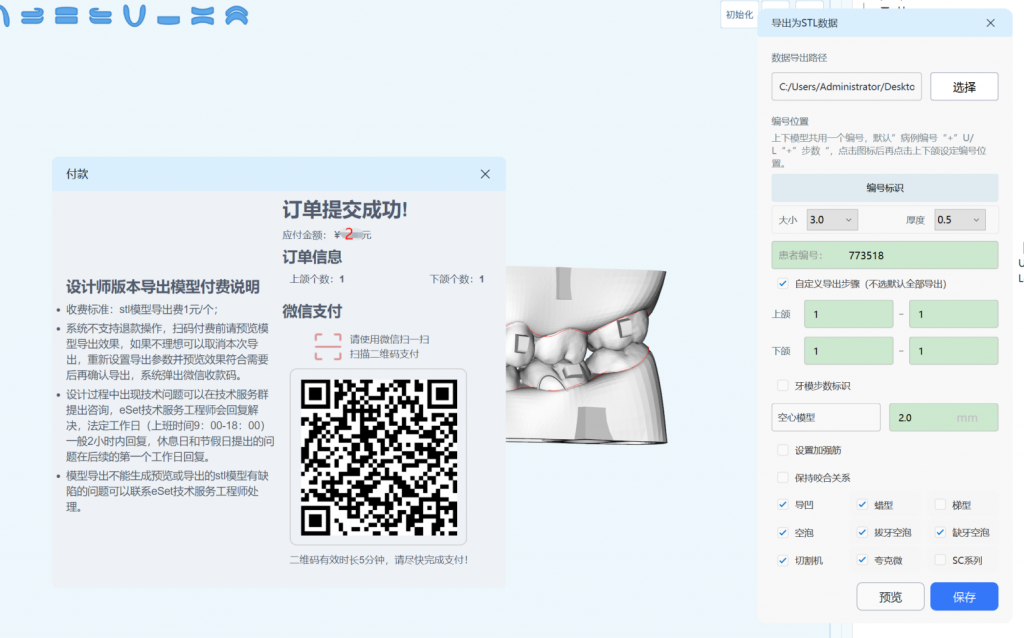Click the WeChat payment QR code
The width and height of the screenshot is (1024, 638).
(378, 457)
